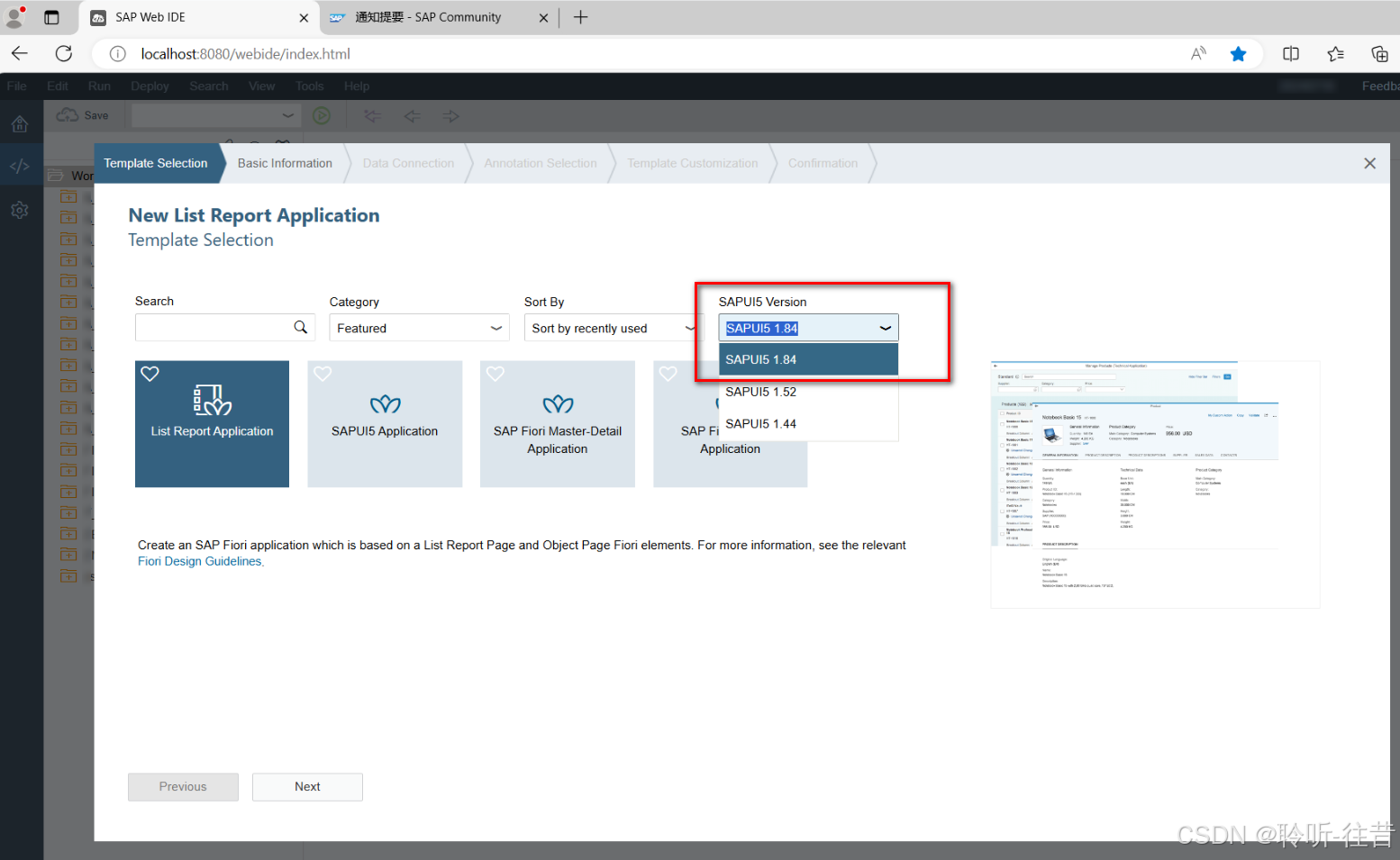Screen dimensions: 1400x860
Task: Click the search magnifier icon
Action: pos(301,327)
